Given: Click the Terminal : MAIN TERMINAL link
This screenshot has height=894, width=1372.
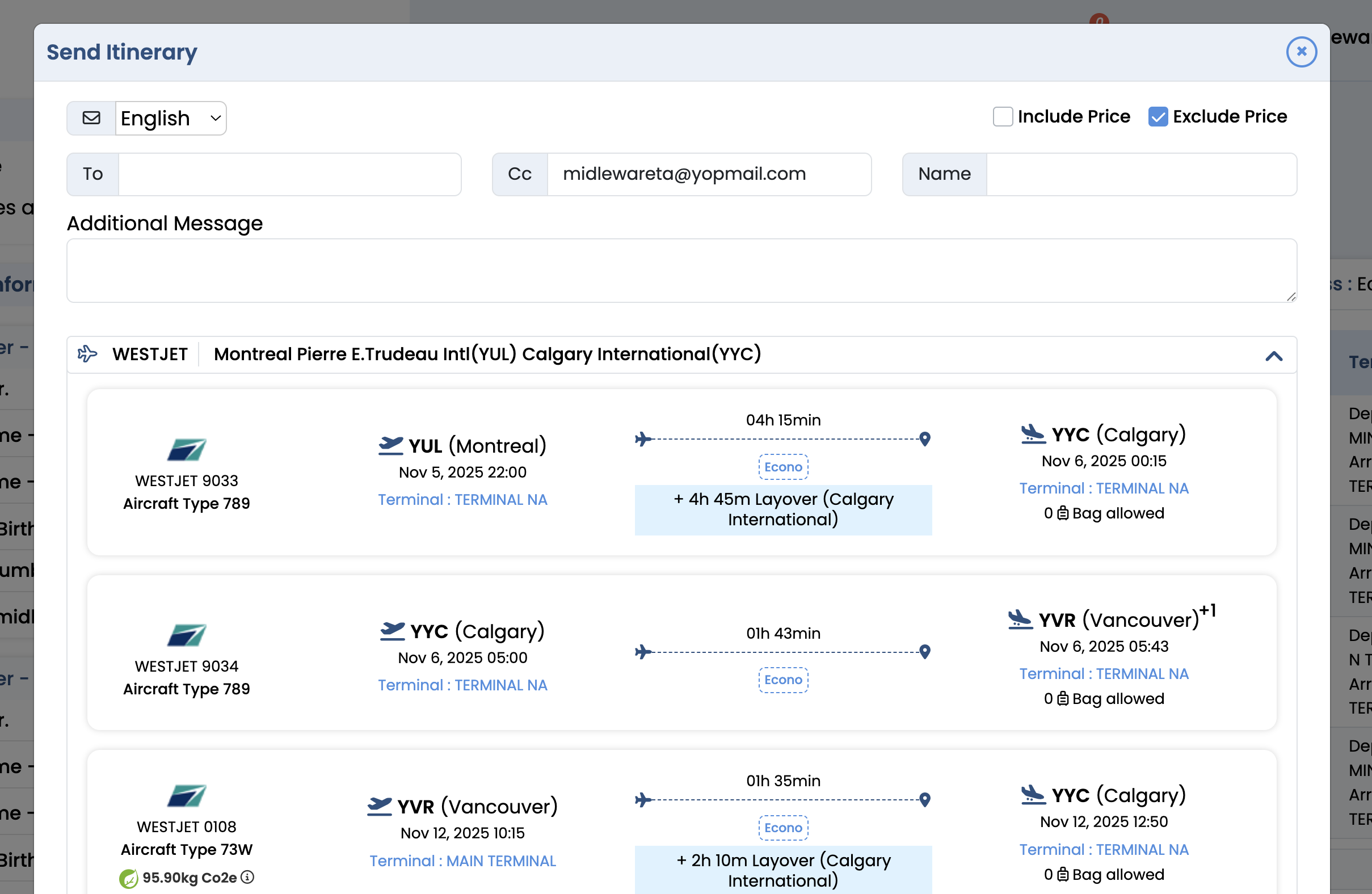Looking at the screenshot, I should (462, 861).
